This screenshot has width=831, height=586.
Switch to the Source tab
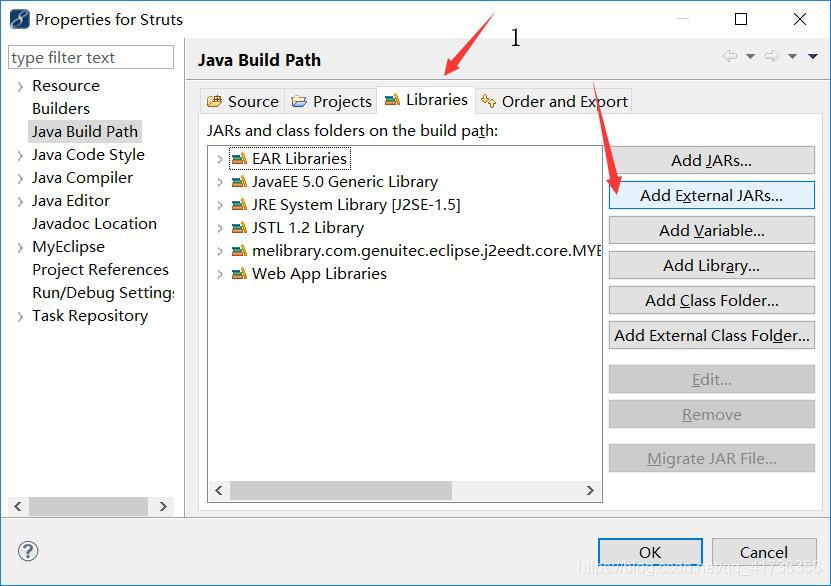(243, 101)
